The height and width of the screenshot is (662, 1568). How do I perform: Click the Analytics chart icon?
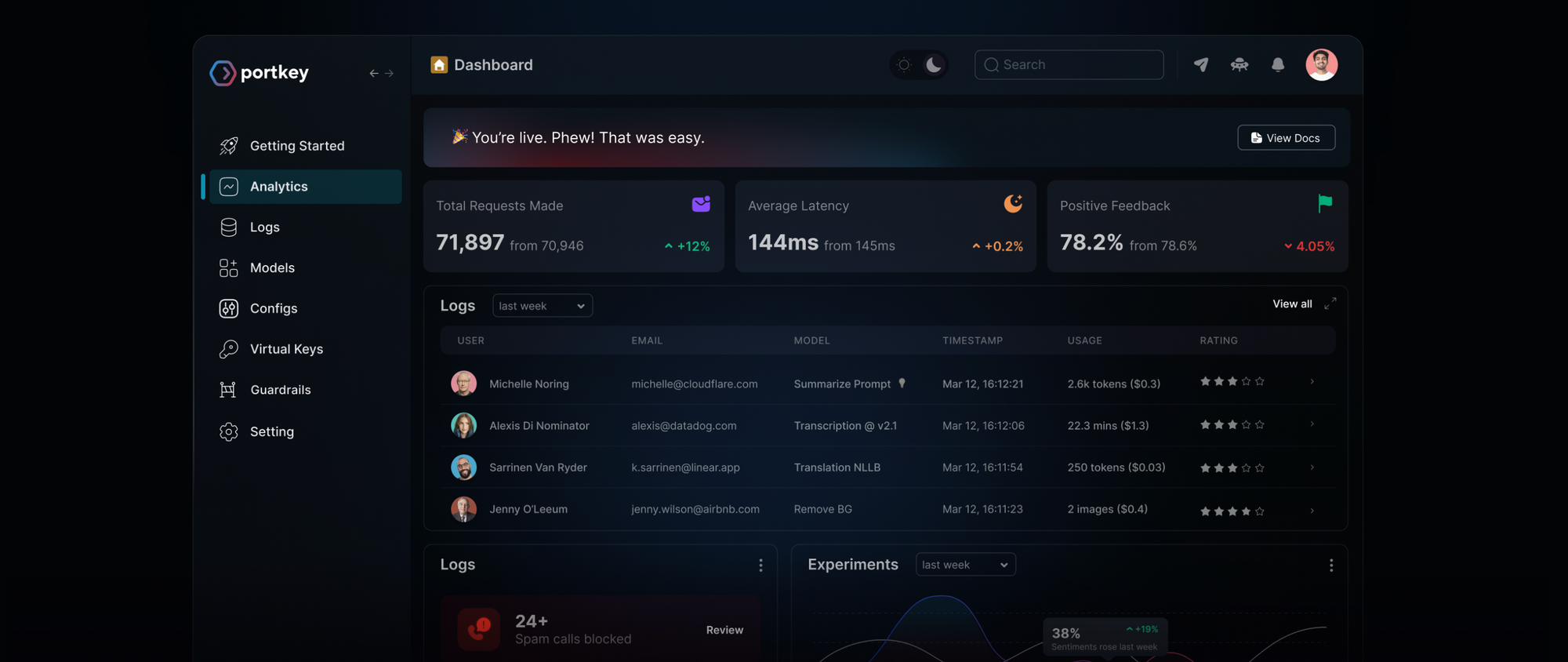tap(228, 187)
